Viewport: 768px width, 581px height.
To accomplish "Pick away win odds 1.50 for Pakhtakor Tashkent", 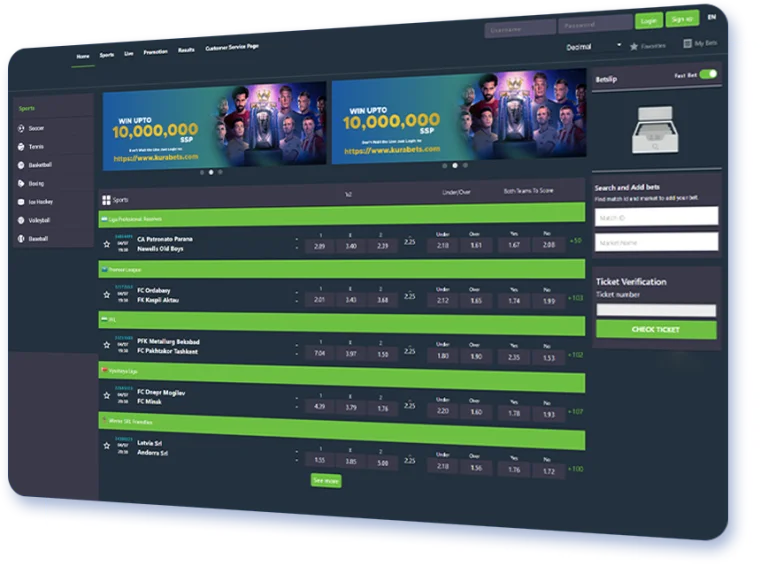I will click(x=383, y=354).
